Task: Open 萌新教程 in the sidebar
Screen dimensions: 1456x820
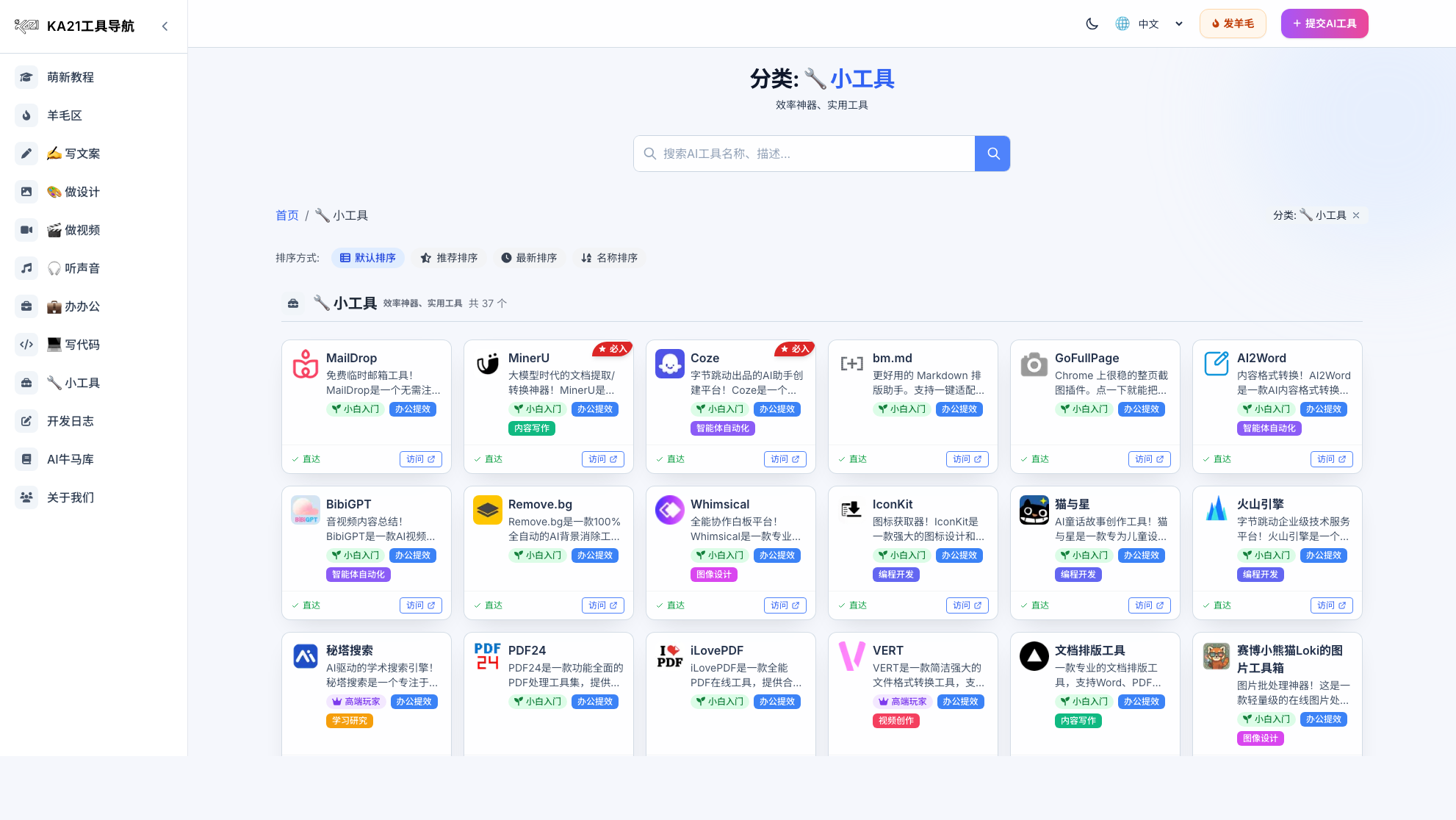Action: 71,77
